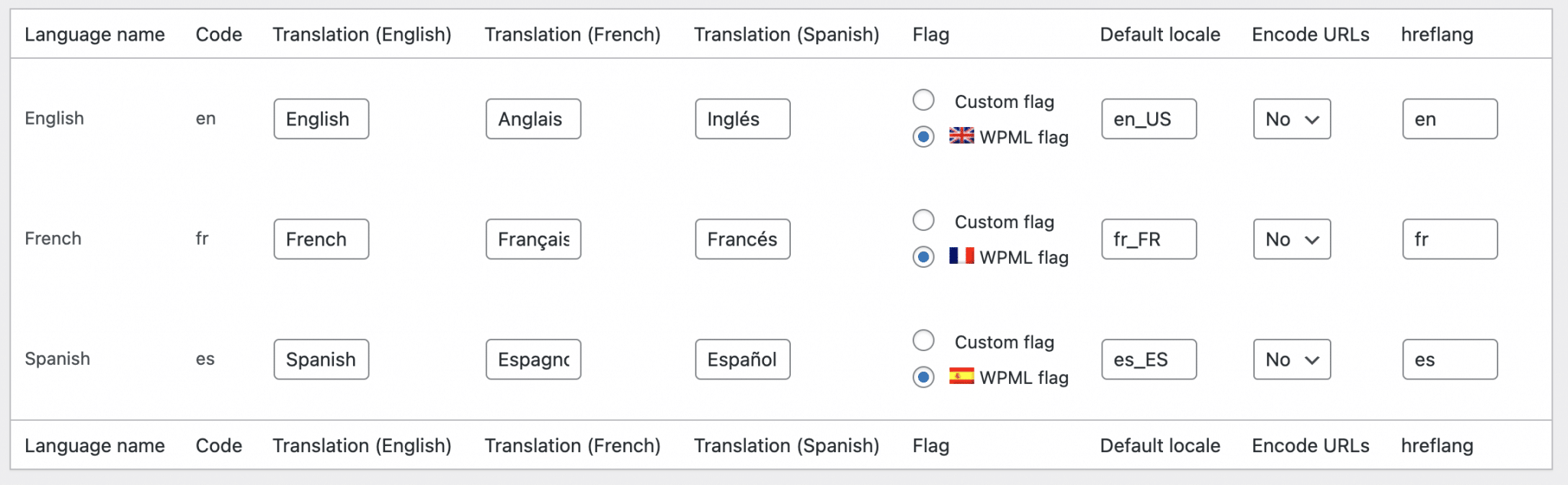
Task: Click the UK flag icon for English
Action: 962,135
